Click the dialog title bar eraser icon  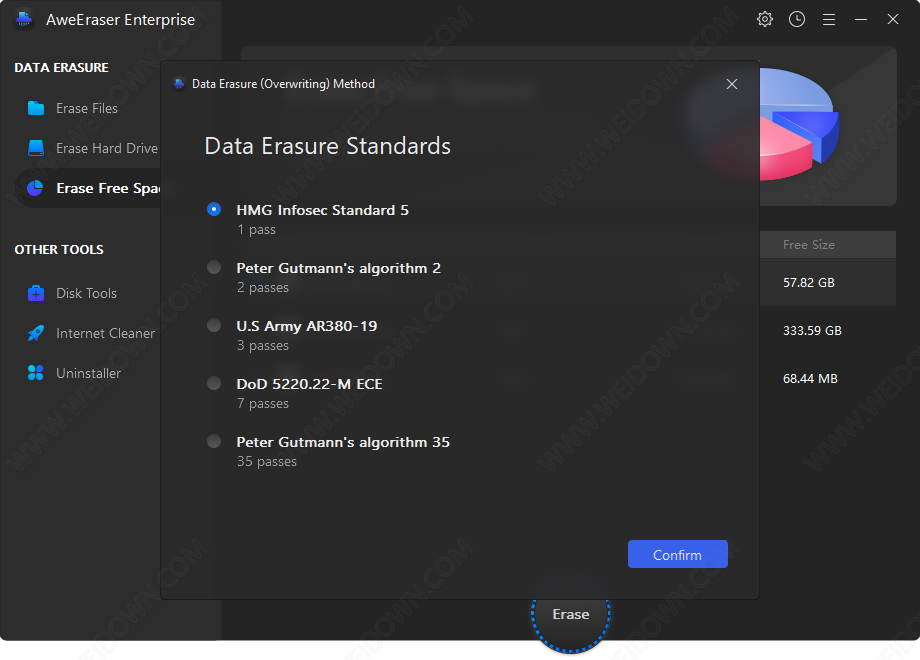(x=179, y=84)
